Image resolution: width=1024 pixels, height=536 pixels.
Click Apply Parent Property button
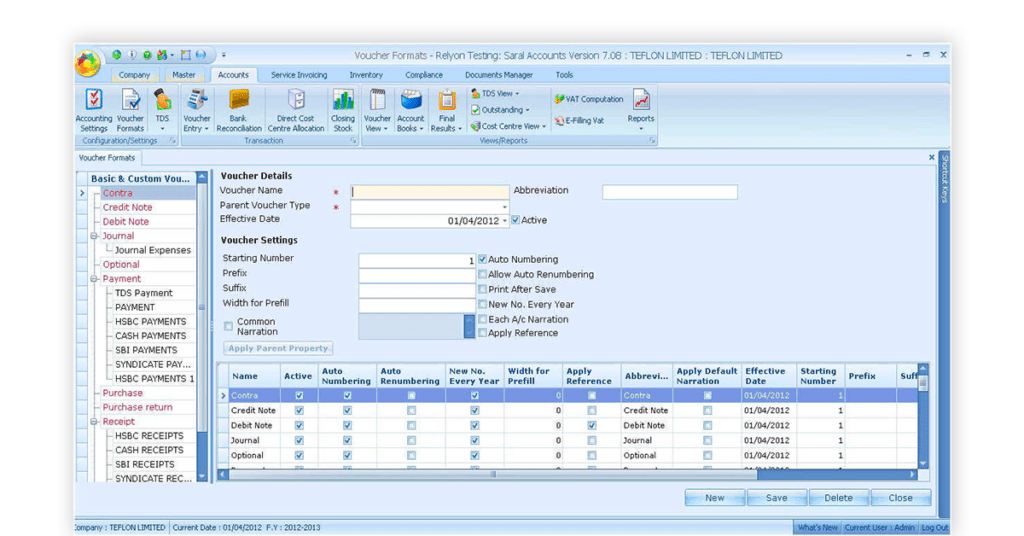pos(278,349)
